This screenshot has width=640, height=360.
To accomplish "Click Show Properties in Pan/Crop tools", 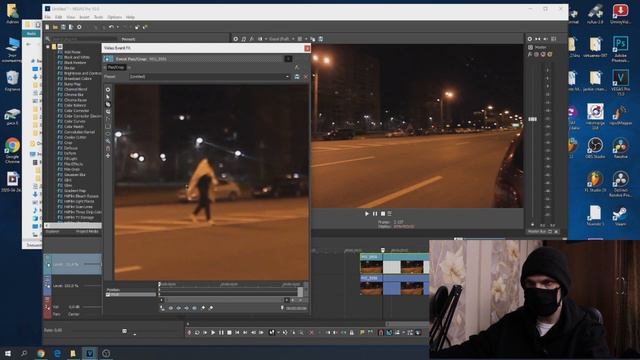I will click(x=108, y=89).
